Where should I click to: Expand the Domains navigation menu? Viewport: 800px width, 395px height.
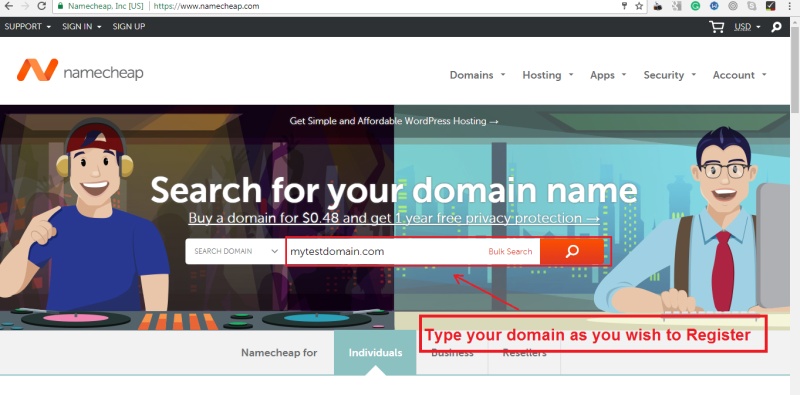478,75
